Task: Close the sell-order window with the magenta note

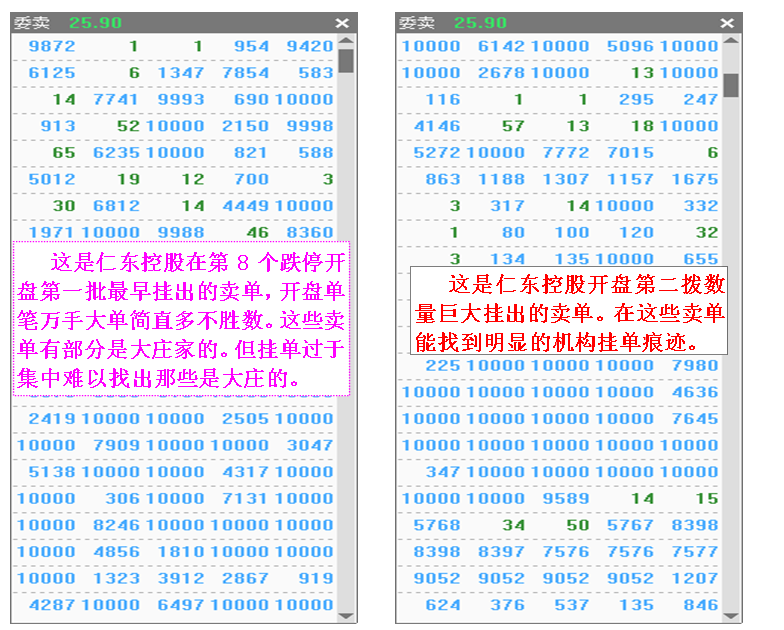Action: click(342, 23)
